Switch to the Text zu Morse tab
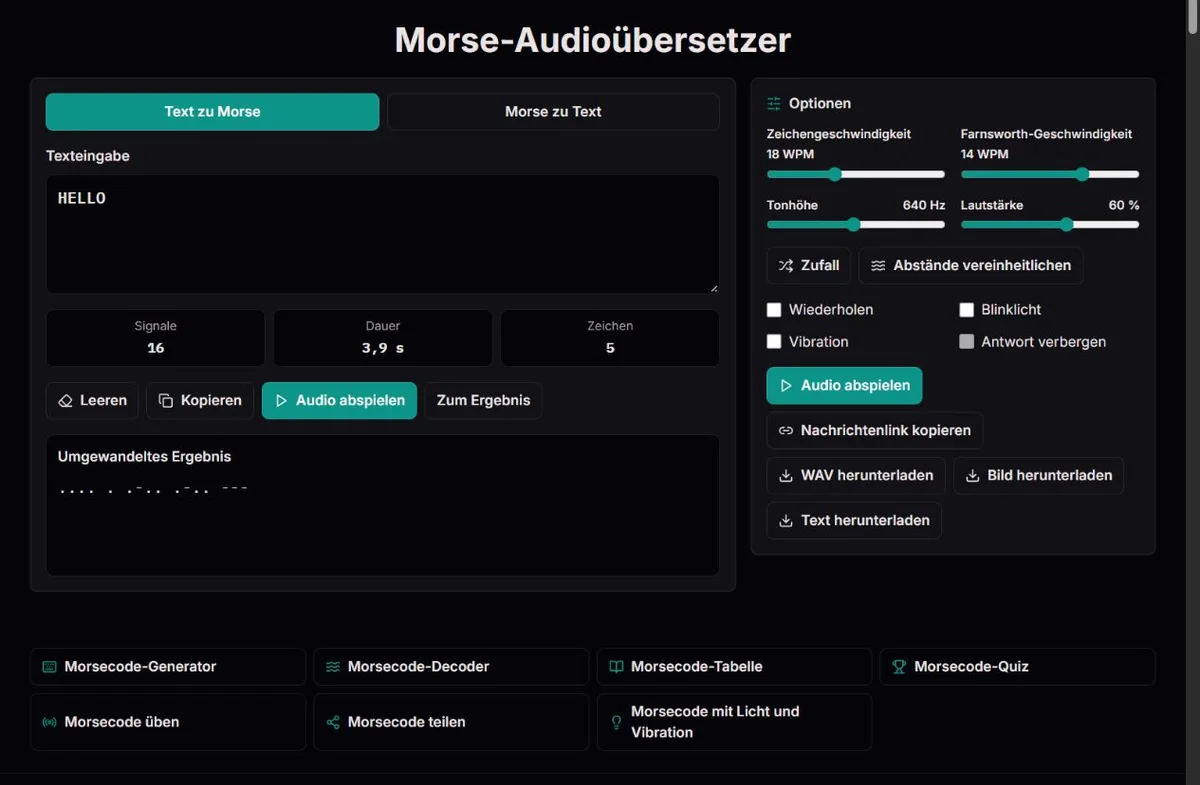 [212, 112]
